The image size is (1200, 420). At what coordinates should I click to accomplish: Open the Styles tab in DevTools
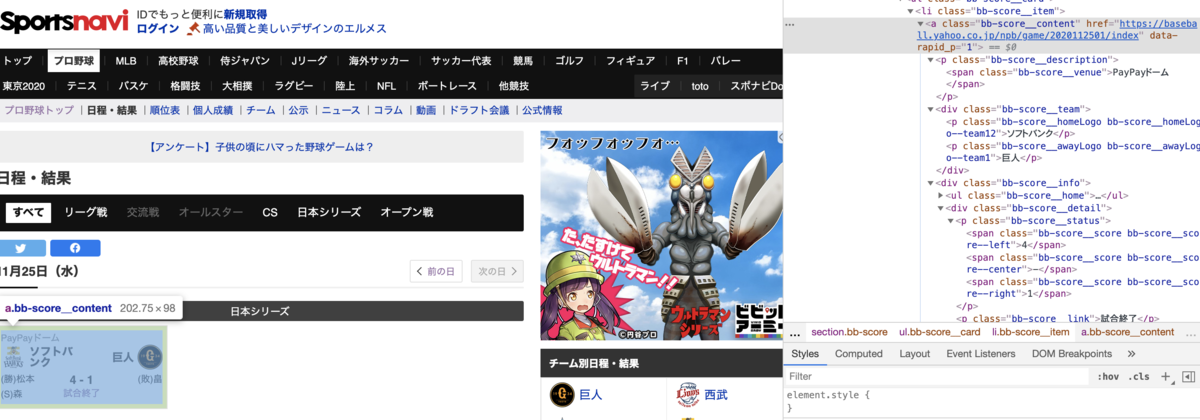pyautogui.click(x=805, y=354)
